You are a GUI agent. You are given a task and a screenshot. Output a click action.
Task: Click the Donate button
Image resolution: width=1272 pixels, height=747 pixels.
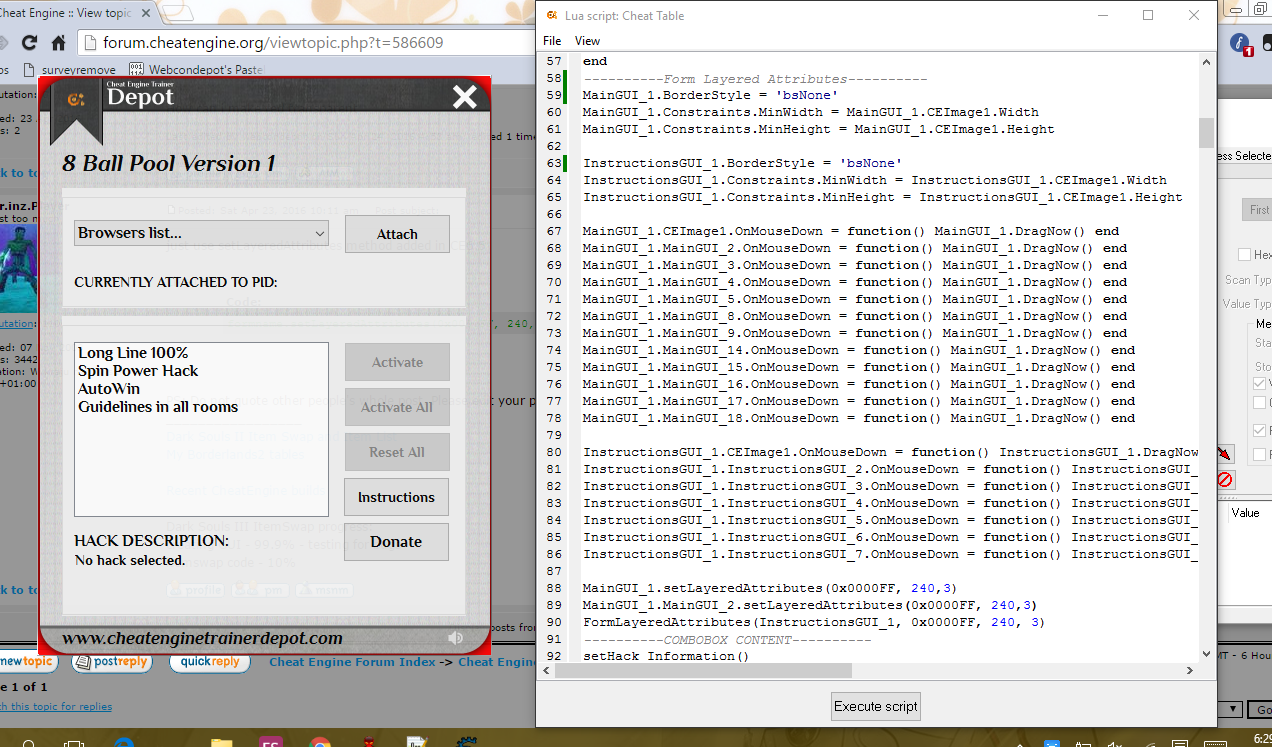pyautogui.click(x=396, y=542)
